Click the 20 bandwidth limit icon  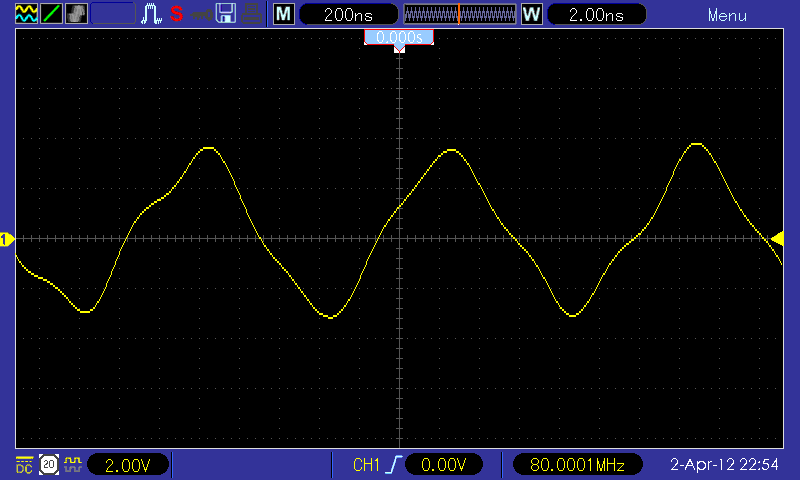[49, 464]
